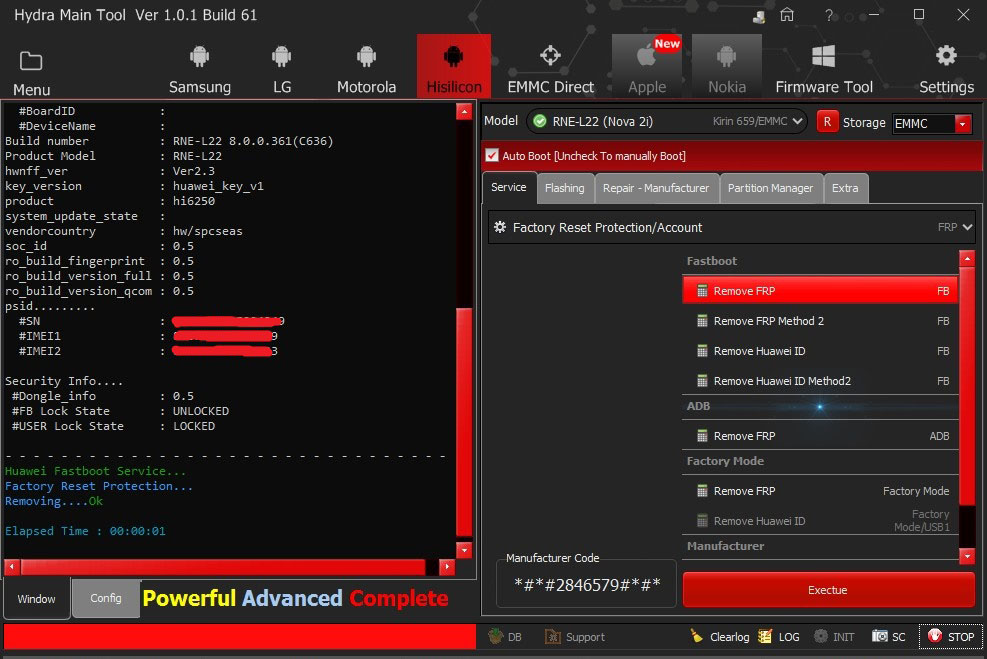Click the Manufacturer Code field

(x=587, y=585)
